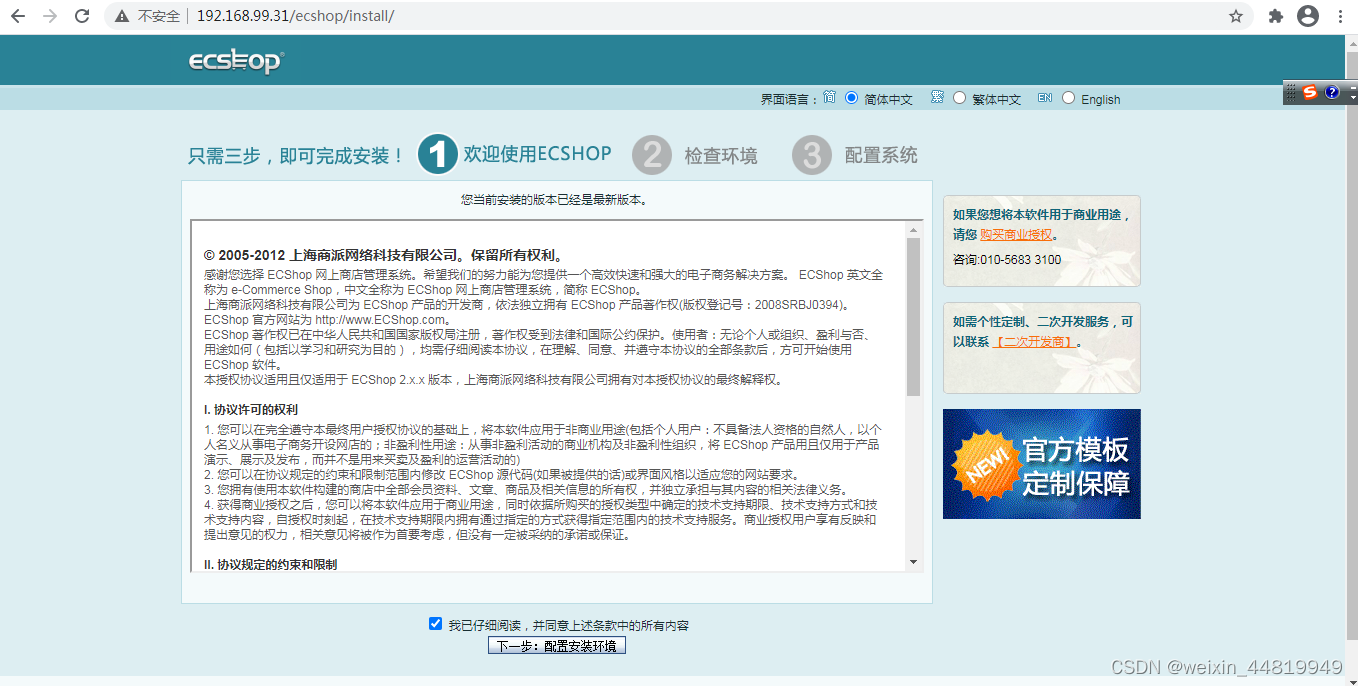Click the ECShop logo in header
Viewport: 1358px width, 686px height.
236,61
